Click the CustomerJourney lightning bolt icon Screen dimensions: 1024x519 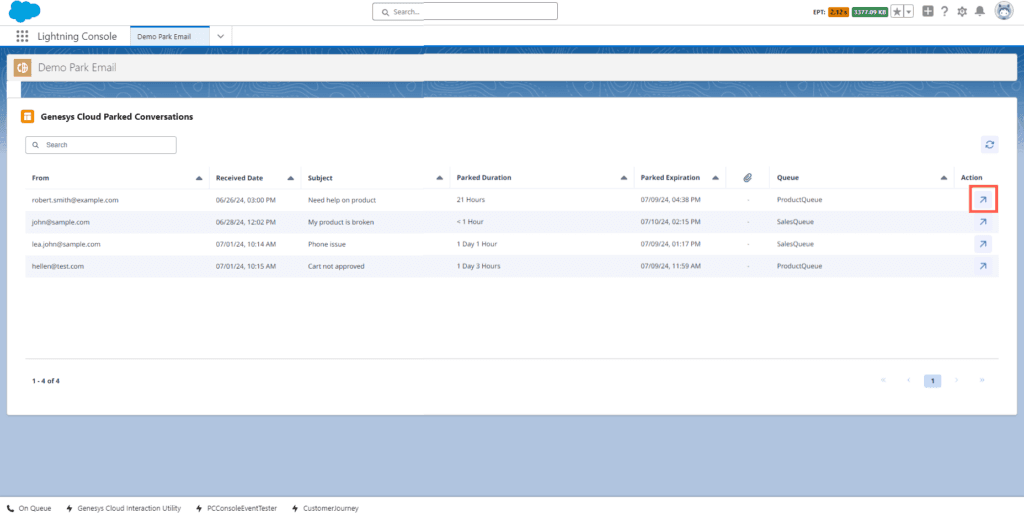tap(295, 508)
